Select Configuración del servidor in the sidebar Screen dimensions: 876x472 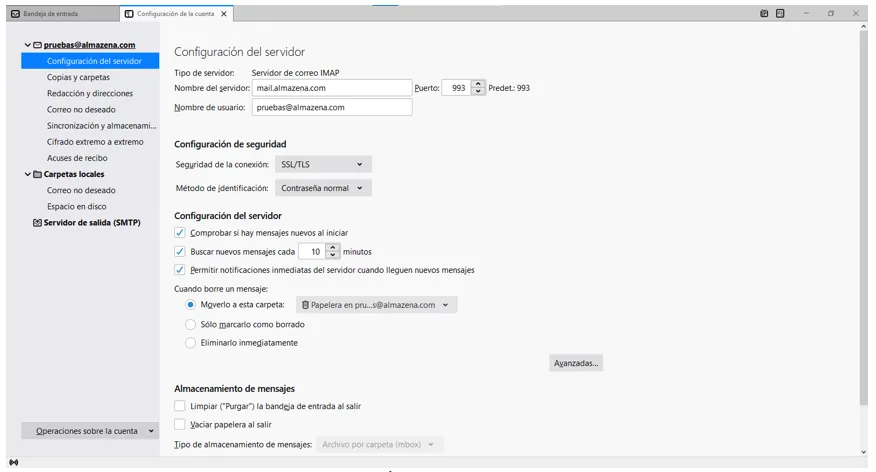tap(90, 61)
